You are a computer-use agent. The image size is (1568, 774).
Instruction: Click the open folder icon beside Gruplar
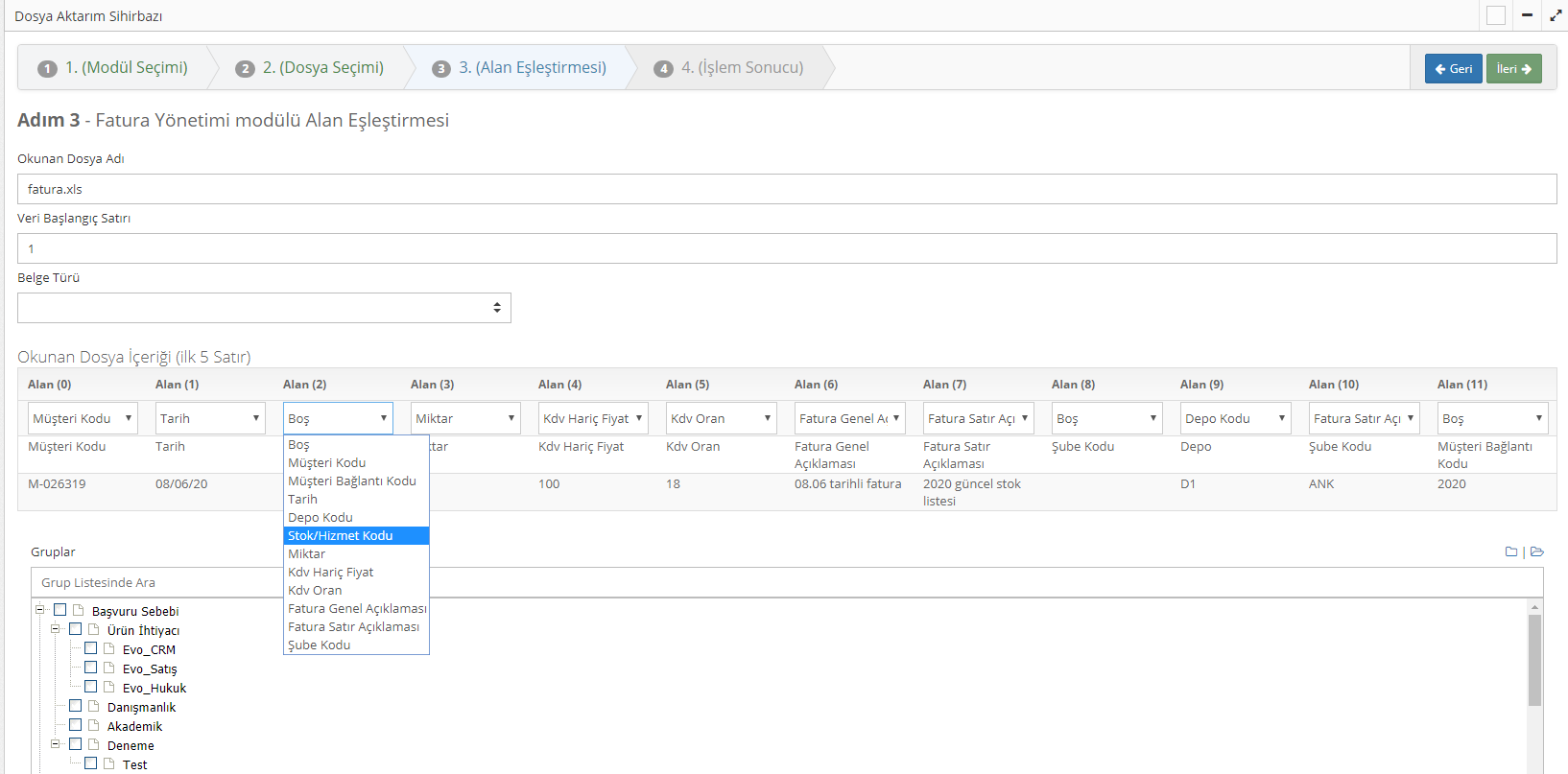tap(1537, 551)
